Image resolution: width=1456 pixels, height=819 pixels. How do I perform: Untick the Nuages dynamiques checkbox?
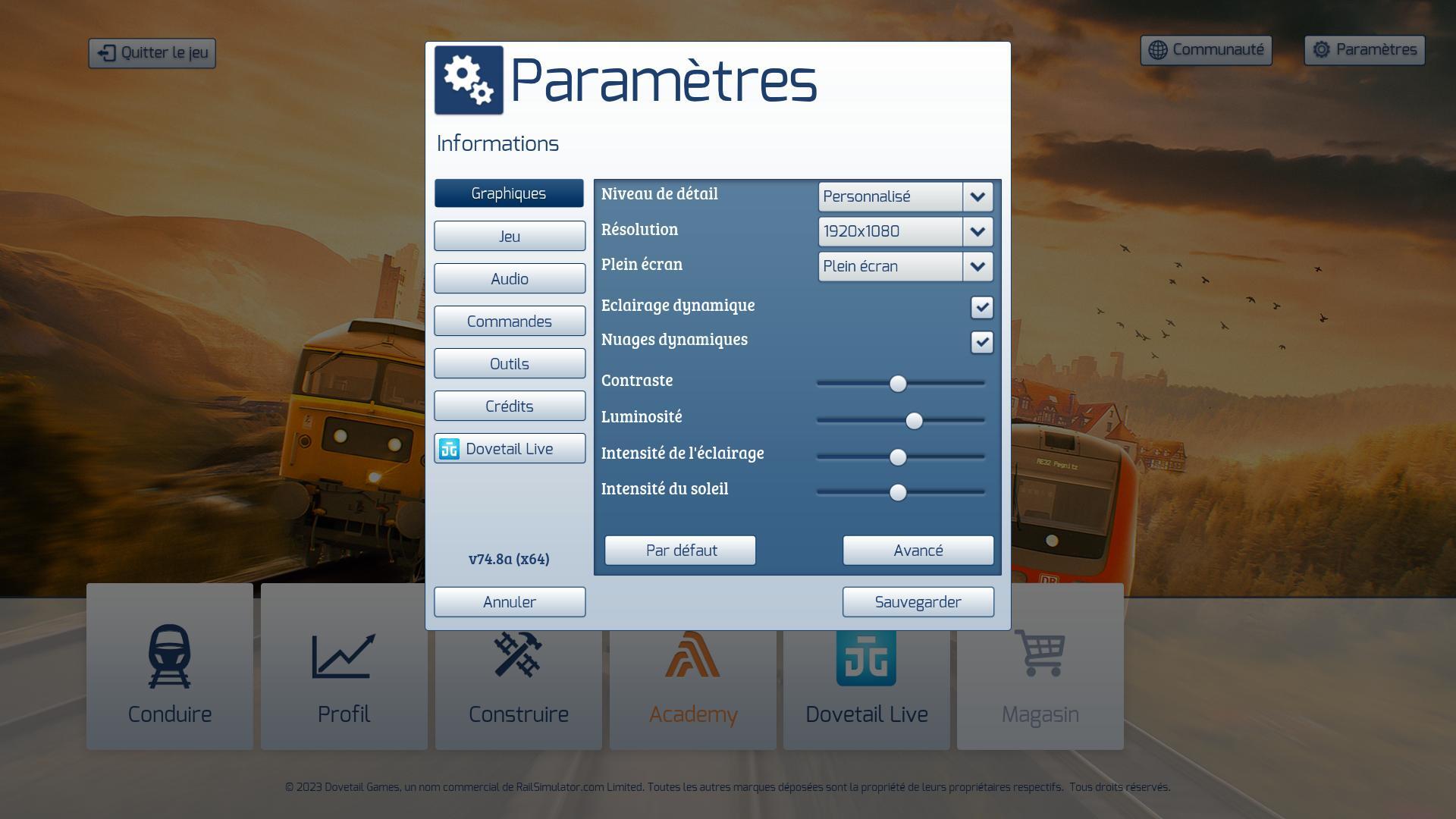pyautogui.click(x=982, y=342)
